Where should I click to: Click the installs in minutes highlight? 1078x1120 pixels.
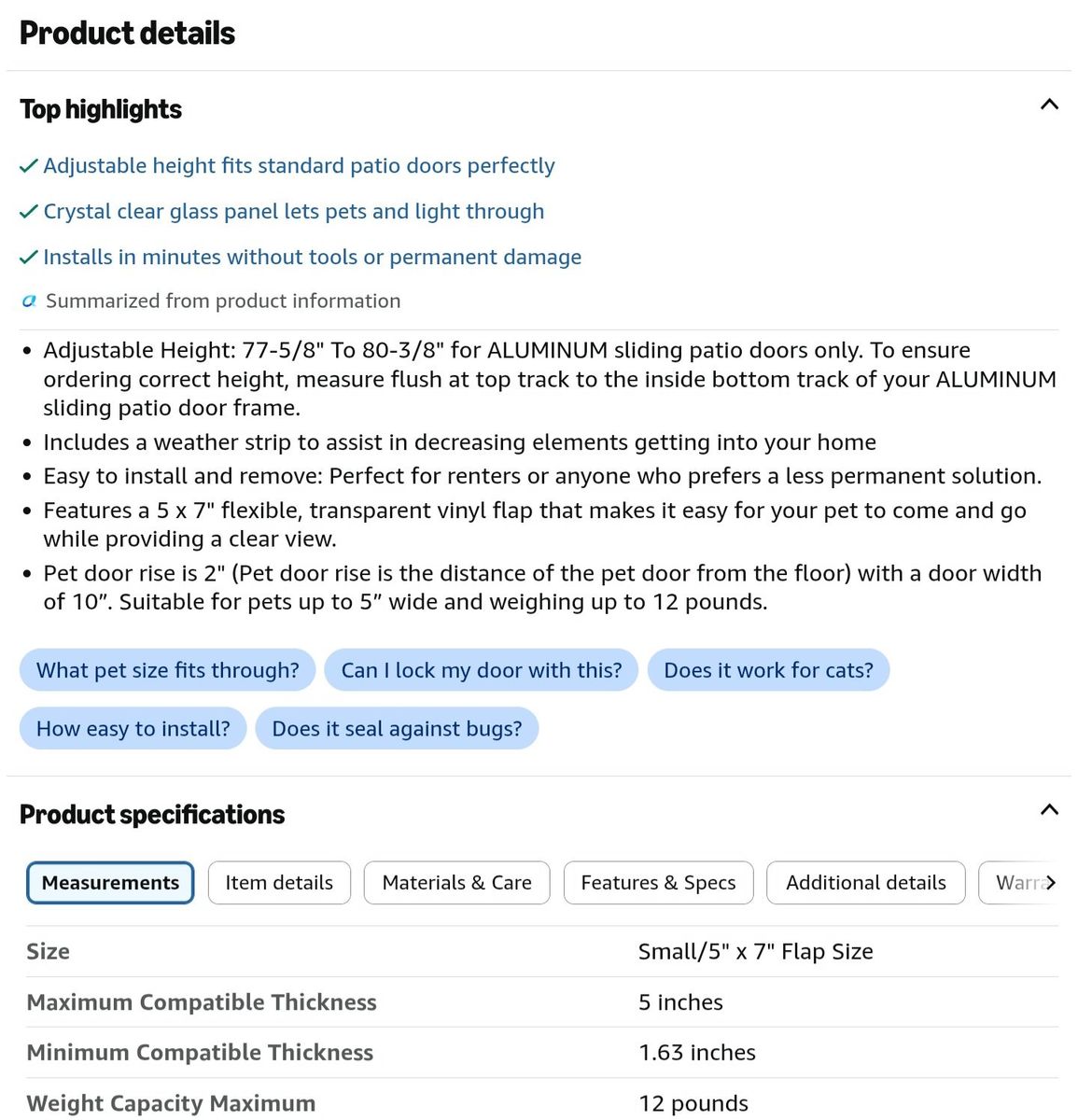(x=312, y=258)
